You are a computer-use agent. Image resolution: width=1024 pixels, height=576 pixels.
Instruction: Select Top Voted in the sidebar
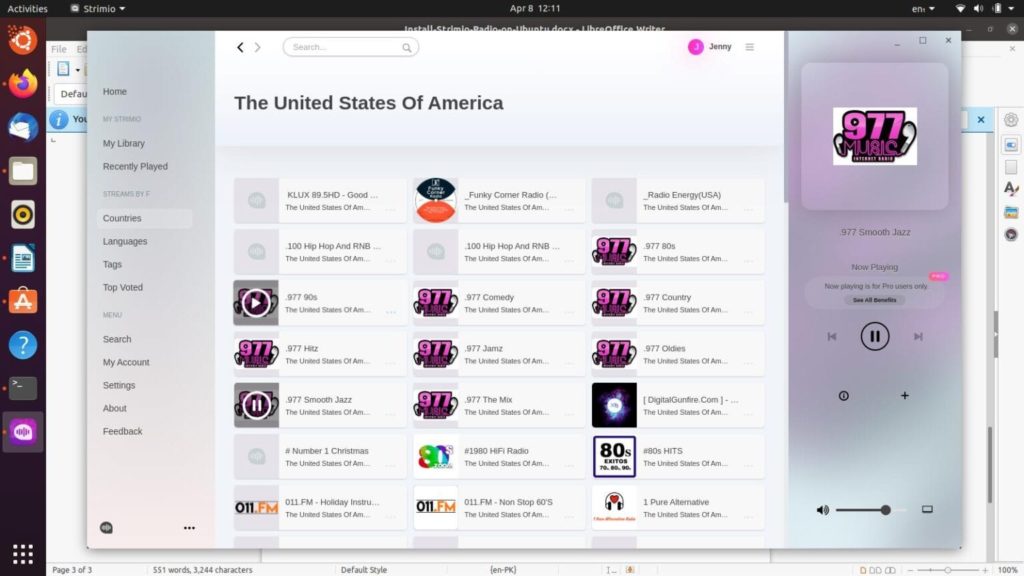123,287
